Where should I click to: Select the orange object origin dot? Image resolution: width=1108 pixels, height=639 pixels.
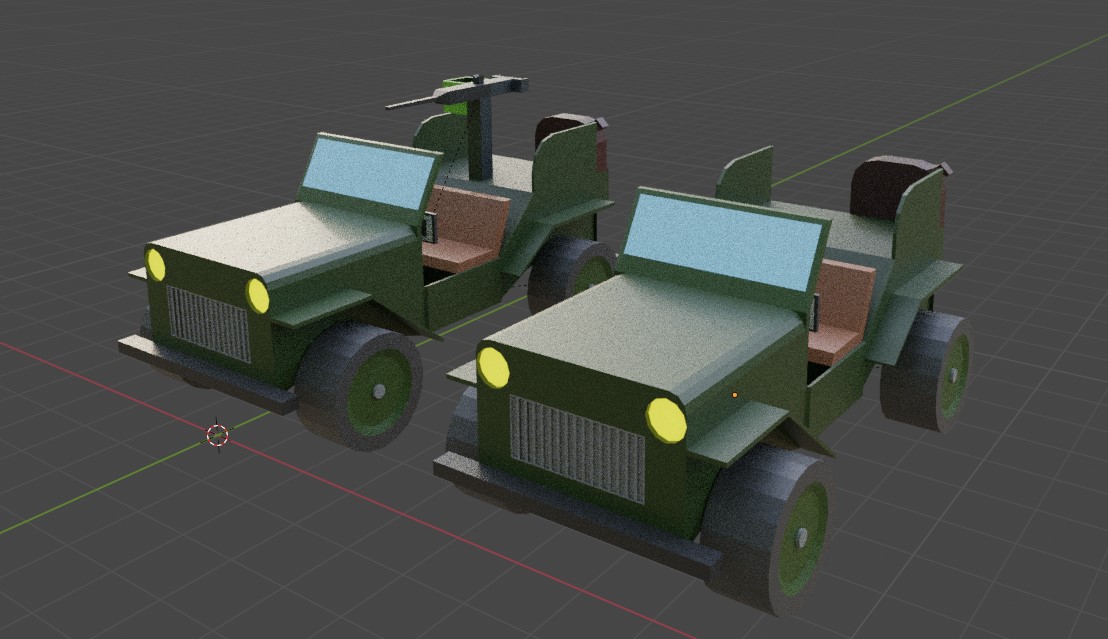point(737,394)
